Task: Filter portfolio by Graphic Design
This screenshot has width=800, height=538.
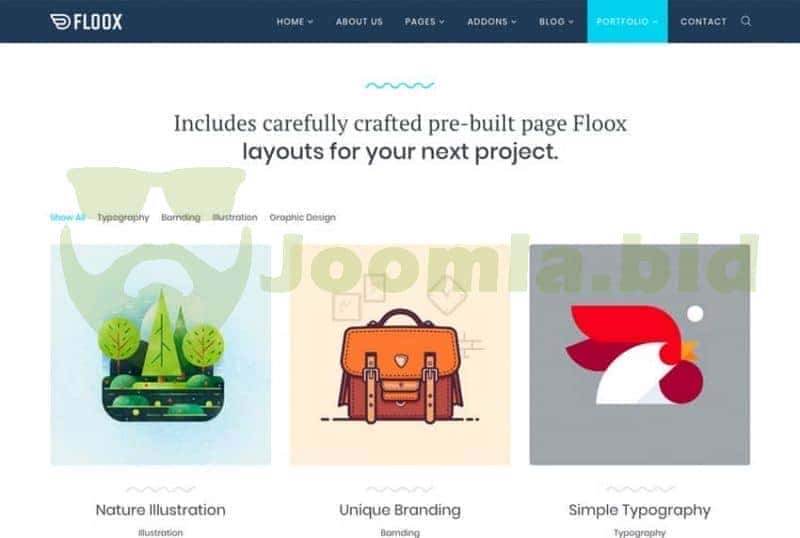Action: (x=303, y=217)
